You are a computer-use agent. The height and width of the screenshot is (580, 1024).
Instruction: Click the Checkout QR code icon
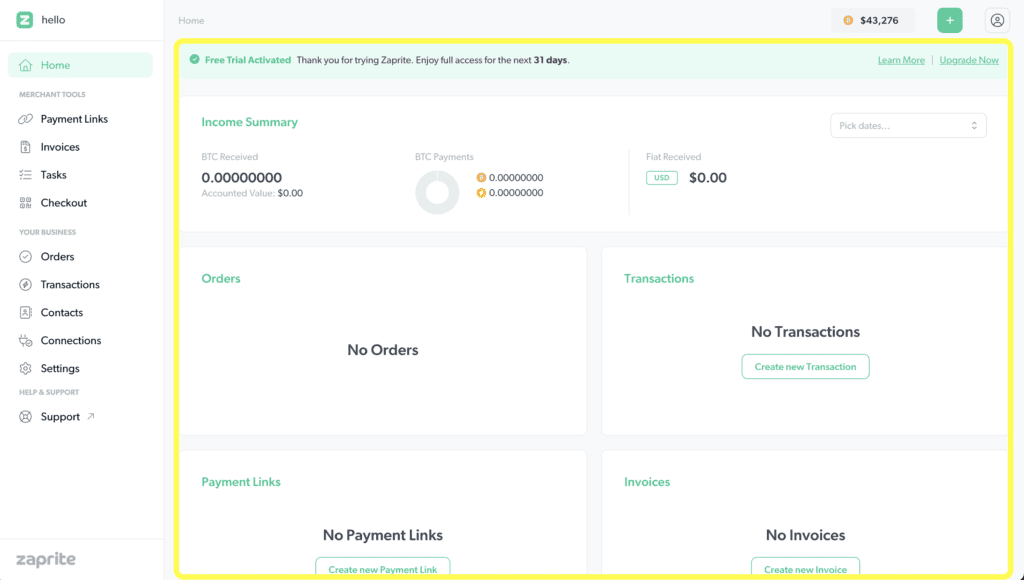click(x=26, y=203)
